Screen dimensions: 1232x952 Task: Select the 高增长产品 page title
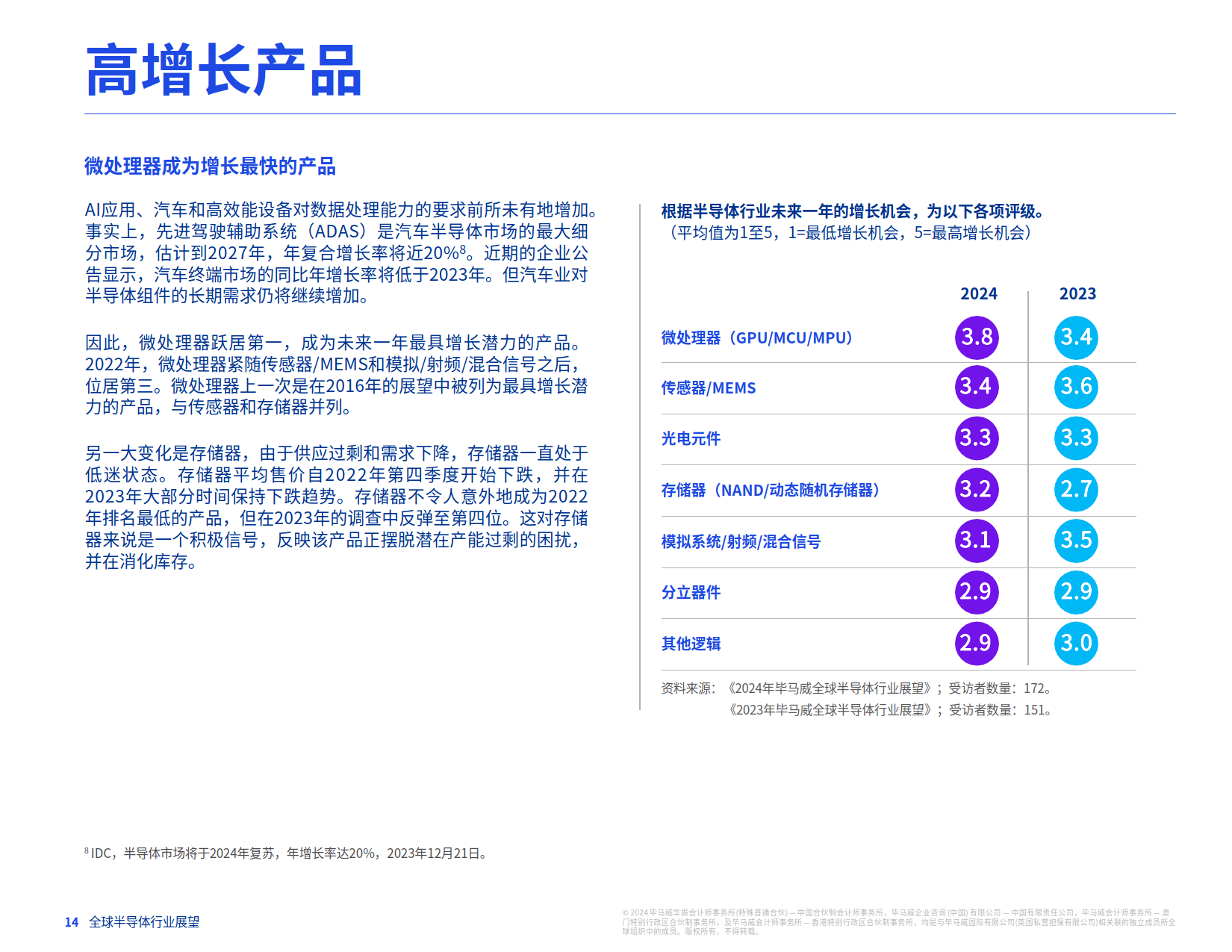point(224,71)
